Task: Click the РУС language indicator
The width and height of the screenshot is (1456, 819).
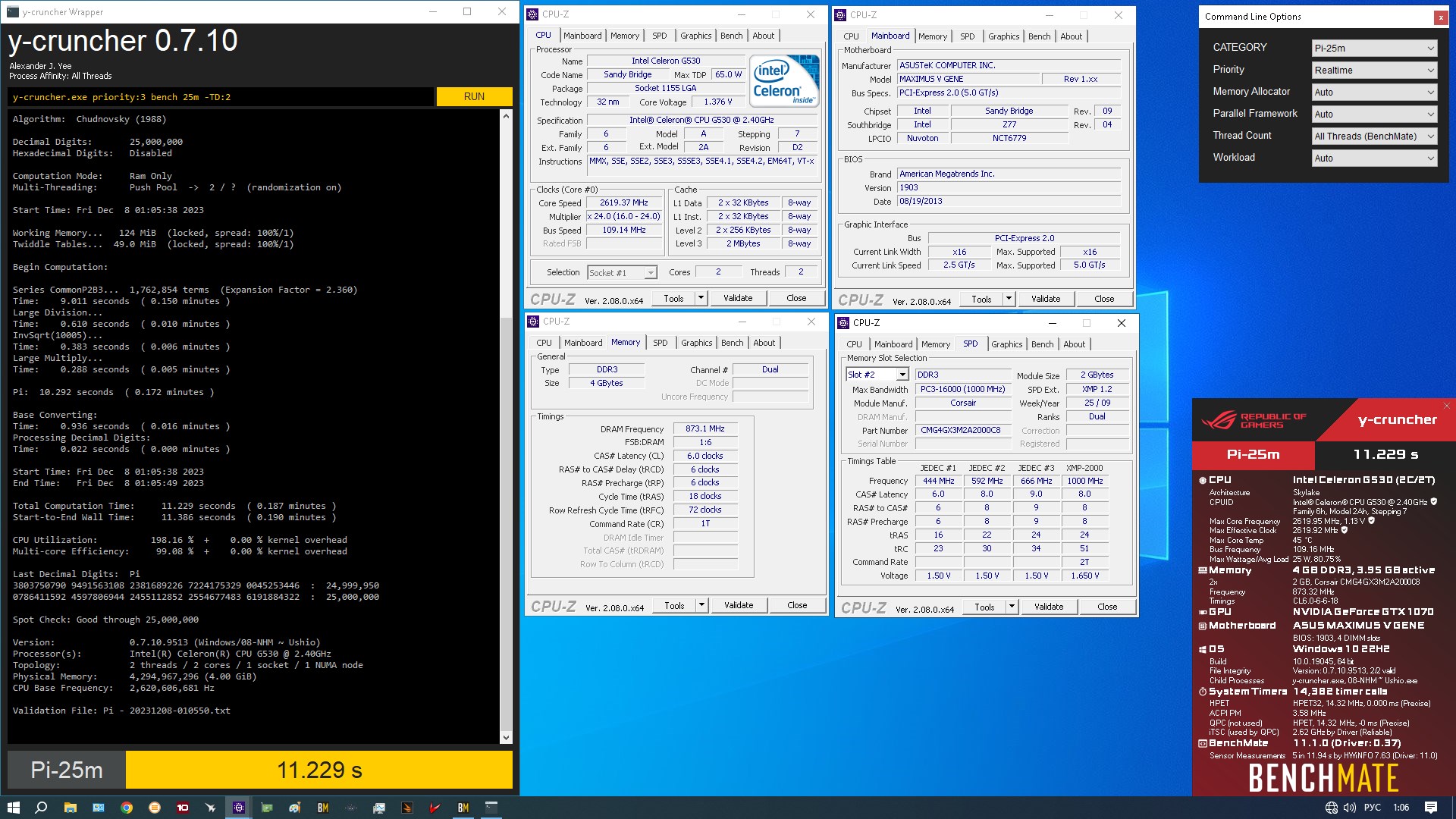Action: tap(1373, 808)
